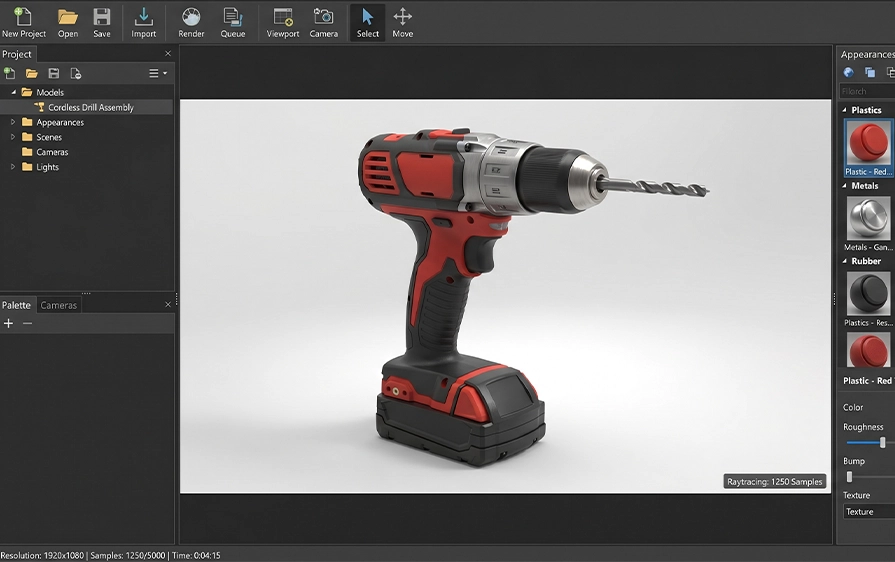This screenshot has width=895, height=562.
Task: Save the project with the Save icon
Action: coord(102,23)
